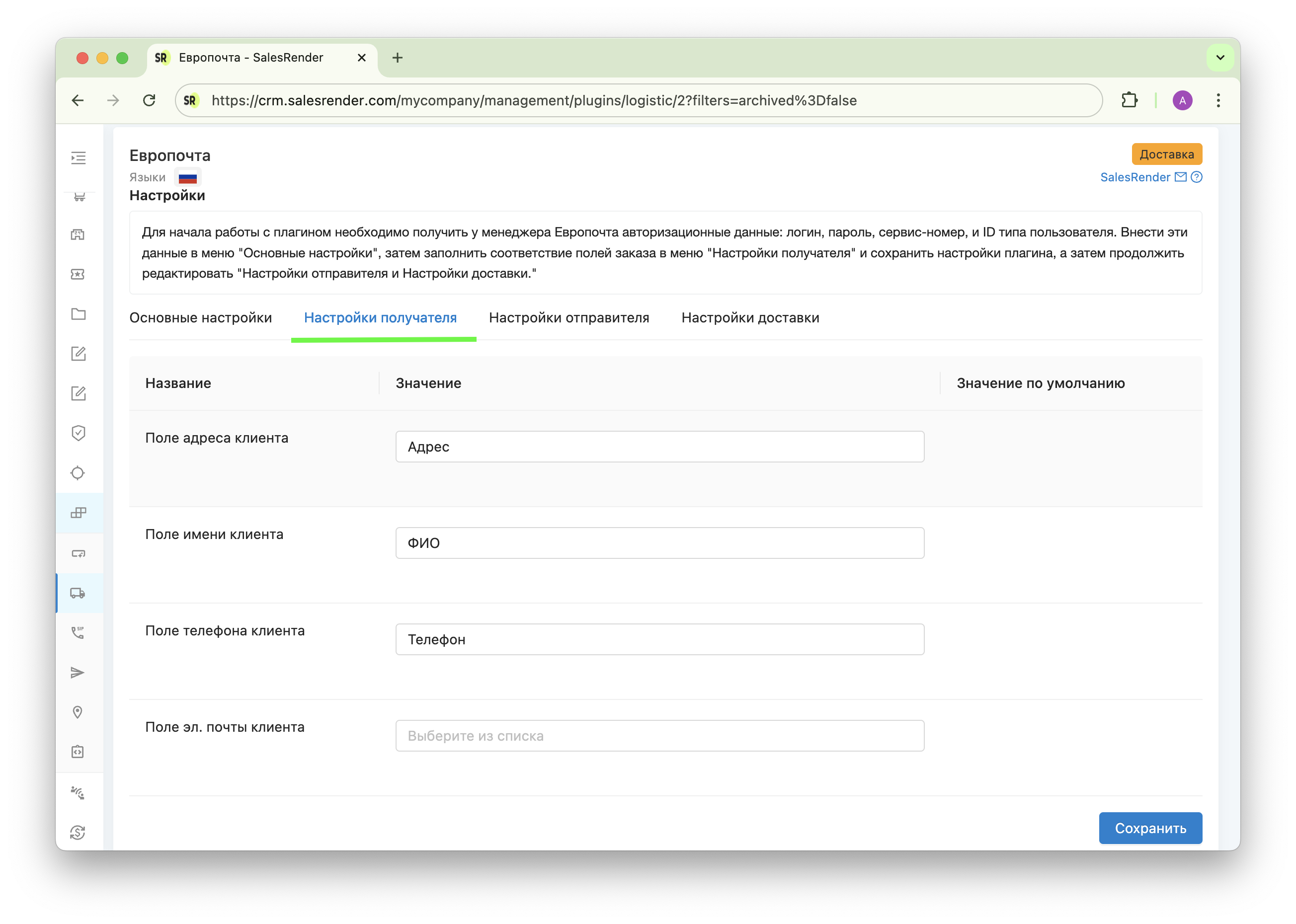Screen dimensions: 1296x924
Task: Select the Russian flag language
Action: 187,177
